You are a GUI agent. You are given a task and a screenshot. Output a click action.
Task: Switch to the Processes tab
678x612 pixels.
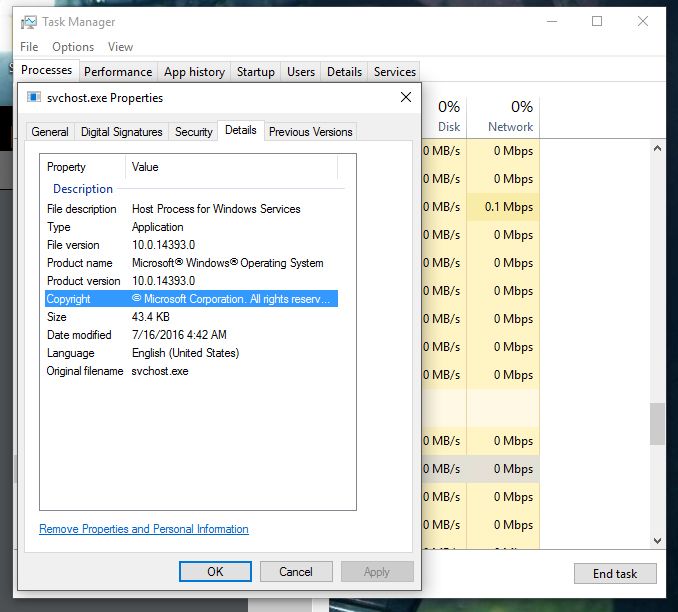click(x=47, y=70)
